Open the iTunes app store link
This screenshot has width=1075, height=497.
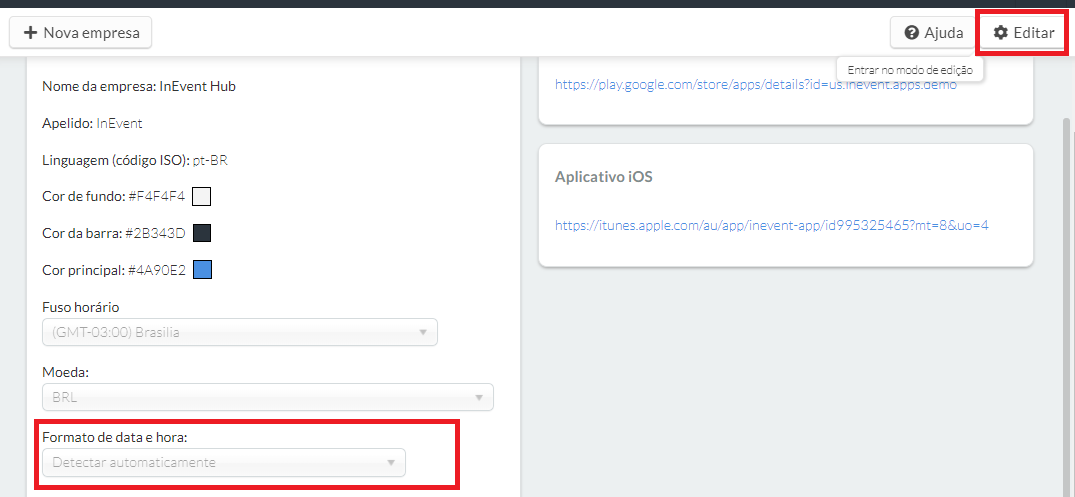pyautogui.click(x=771, y=225)
